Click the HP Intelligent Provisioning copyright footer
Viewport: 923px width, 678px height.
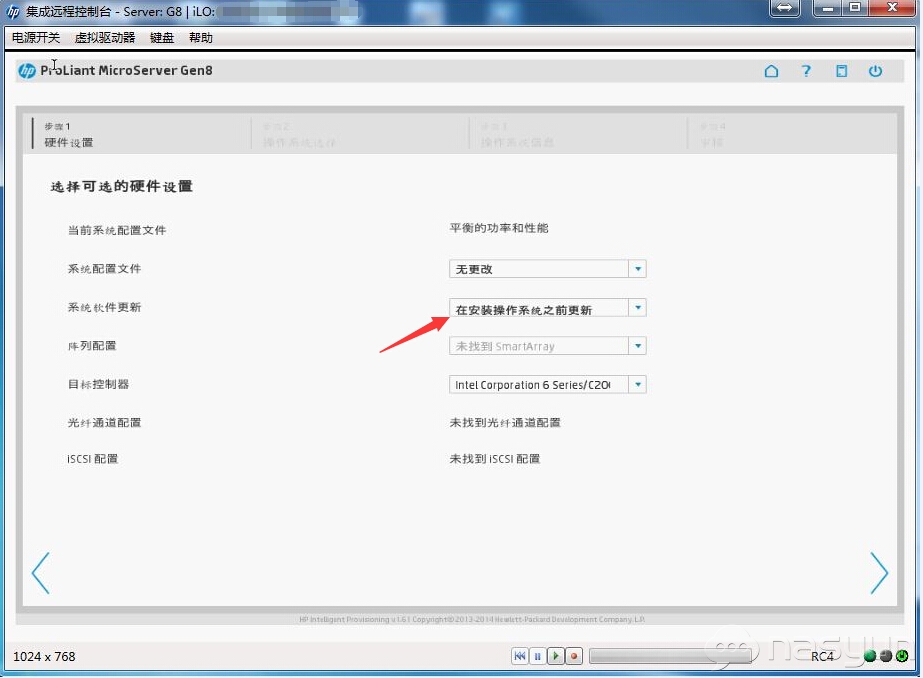point(472,619)
